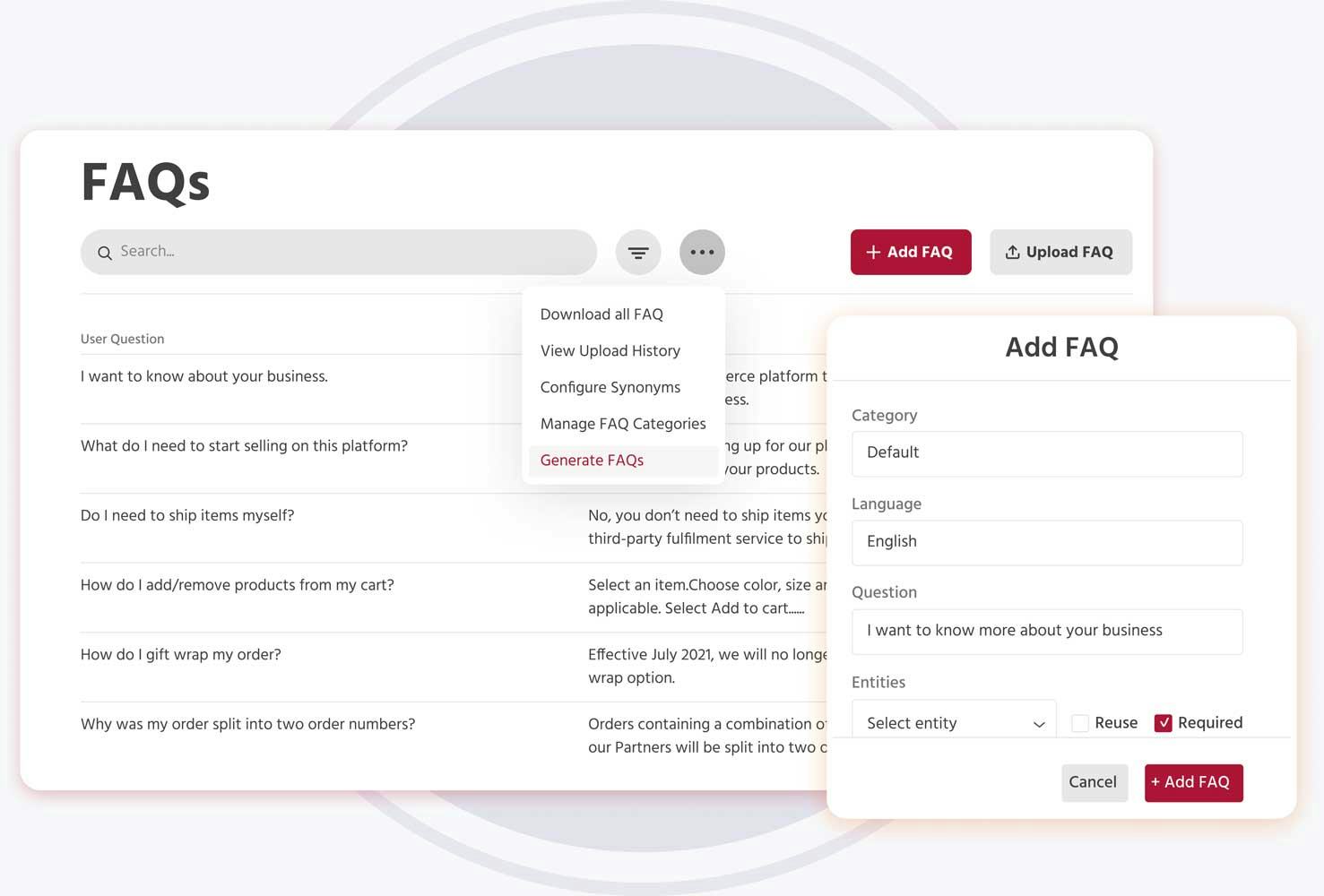Click the Cancel button in Add FAQ dialog
The image size is (1324, 896).
(x=1094, y=782)
